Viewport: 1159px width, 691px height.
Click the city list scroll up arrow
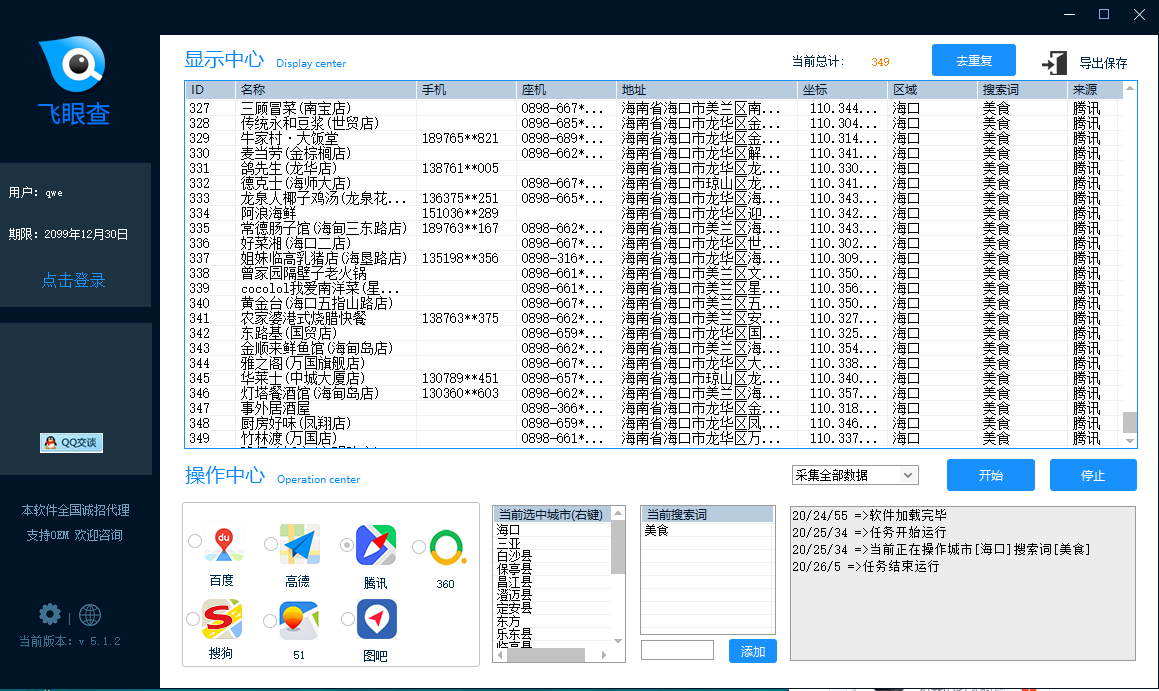click(x=618, y=513)
